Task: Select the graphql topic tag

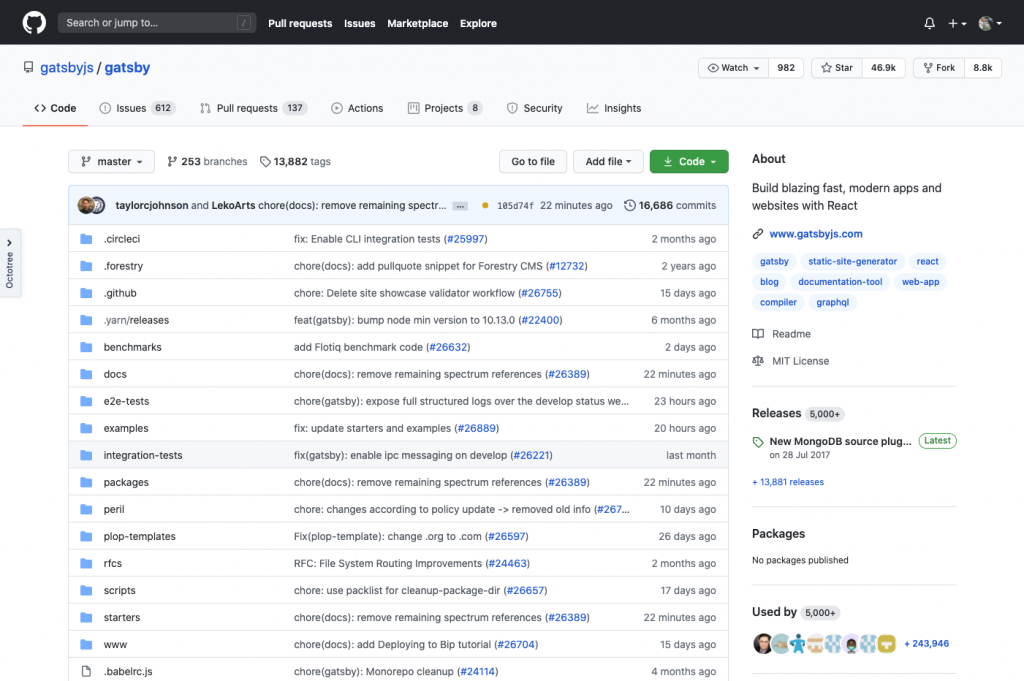Action: 833,302
